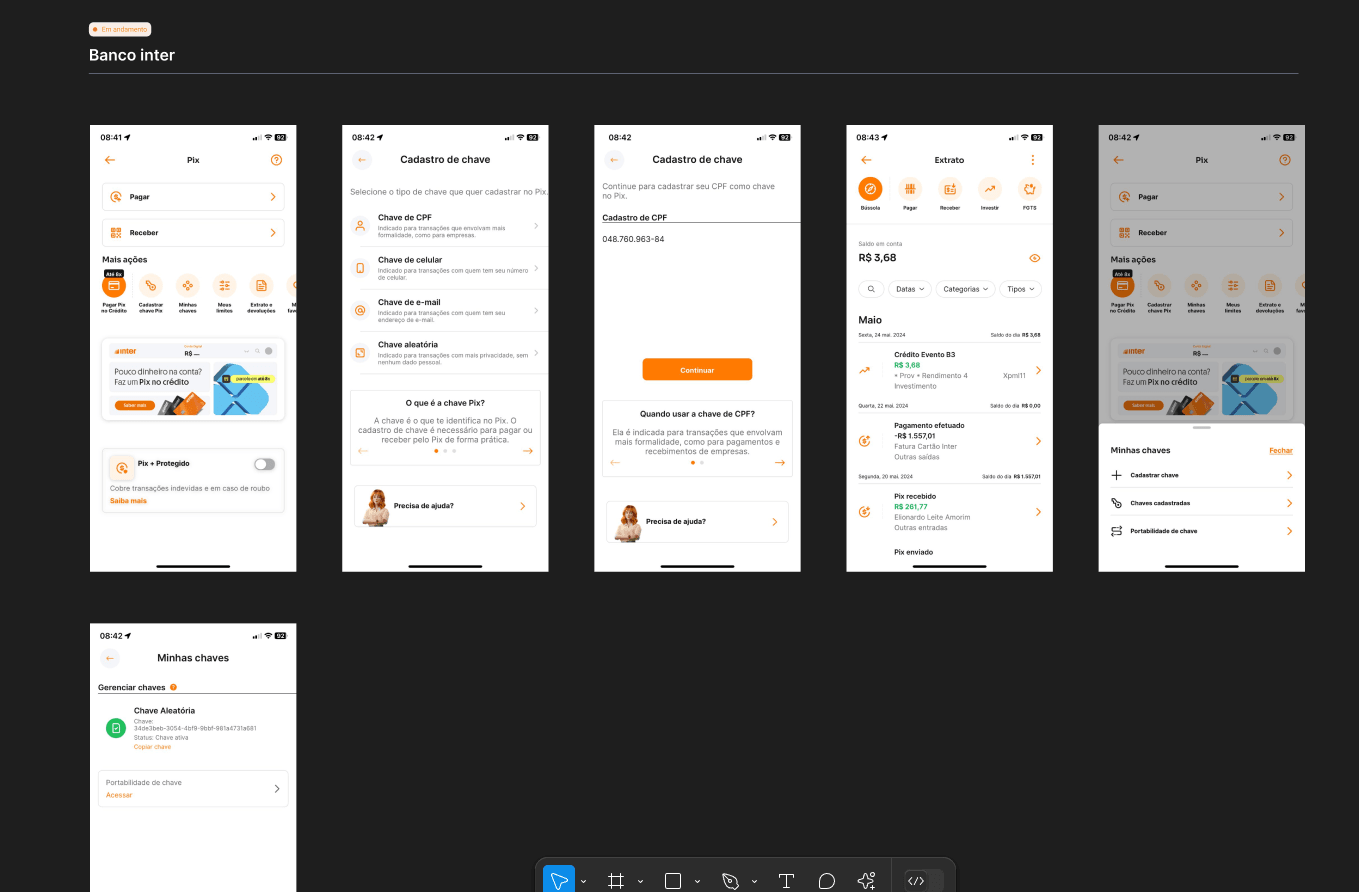Select the Comment tool
The width and height of the screenshot is (1359, 892).
click(x=827, y=880)
